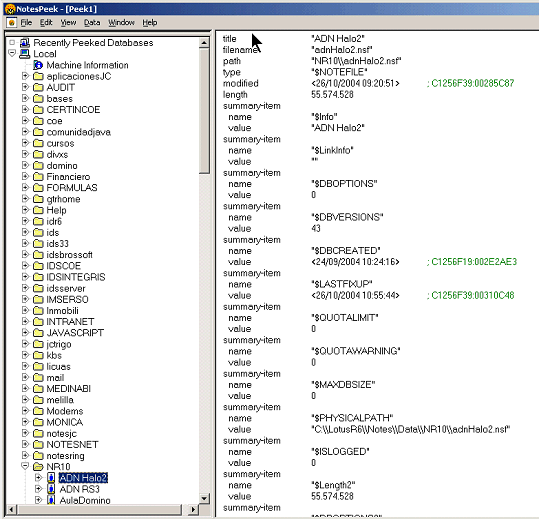Select the idsserver folder in tree
This screenshot has width=540, height=520.
[x=66, y=288]
